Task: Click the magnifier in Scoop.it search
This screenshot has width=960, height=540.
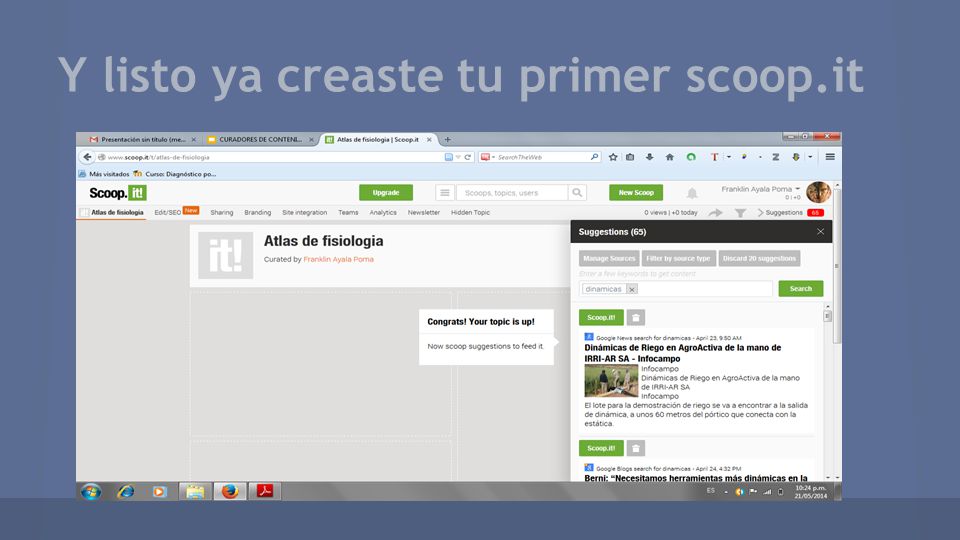Action: pyautogui.click(x=577, y=193)
